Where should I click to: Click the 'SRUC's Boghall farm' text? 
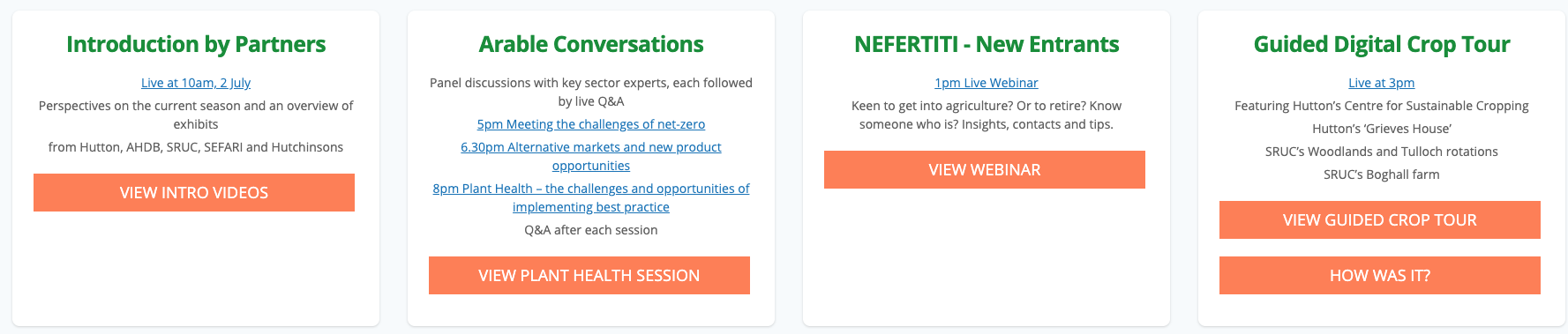click(x=1382, y=174)
